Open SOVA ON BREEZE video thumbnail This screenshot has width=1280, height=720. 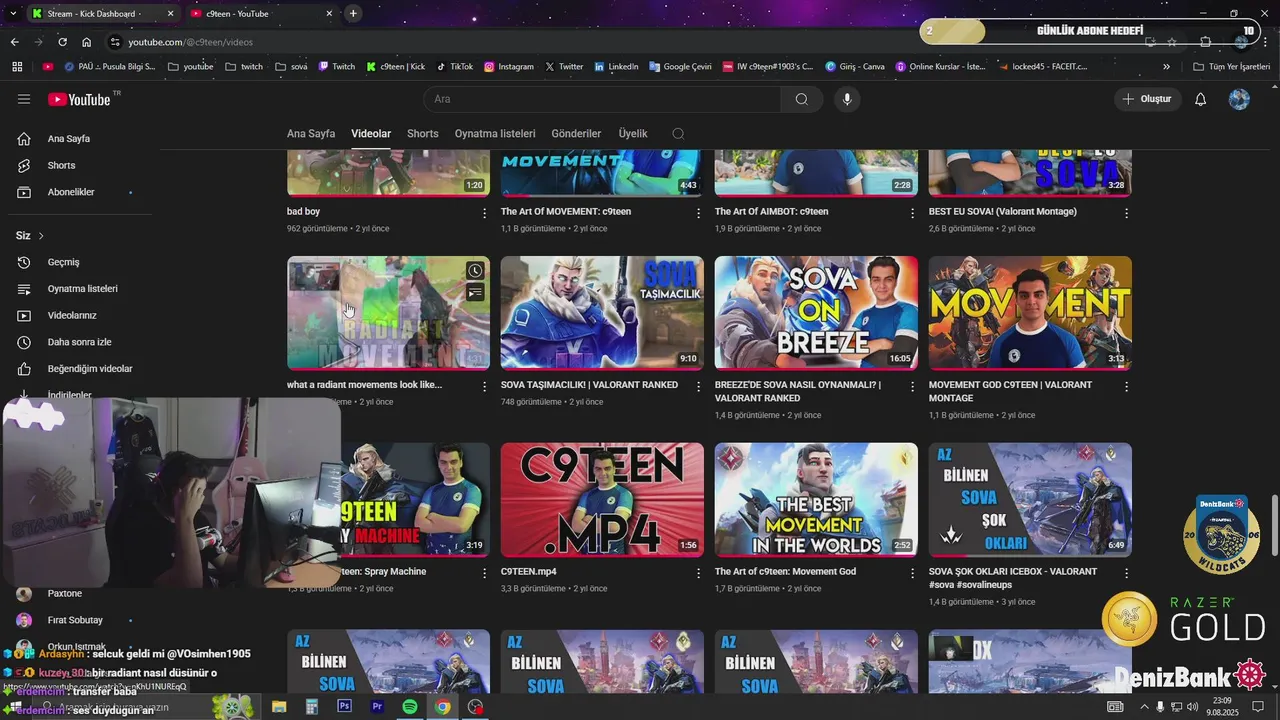pos(816,313)
